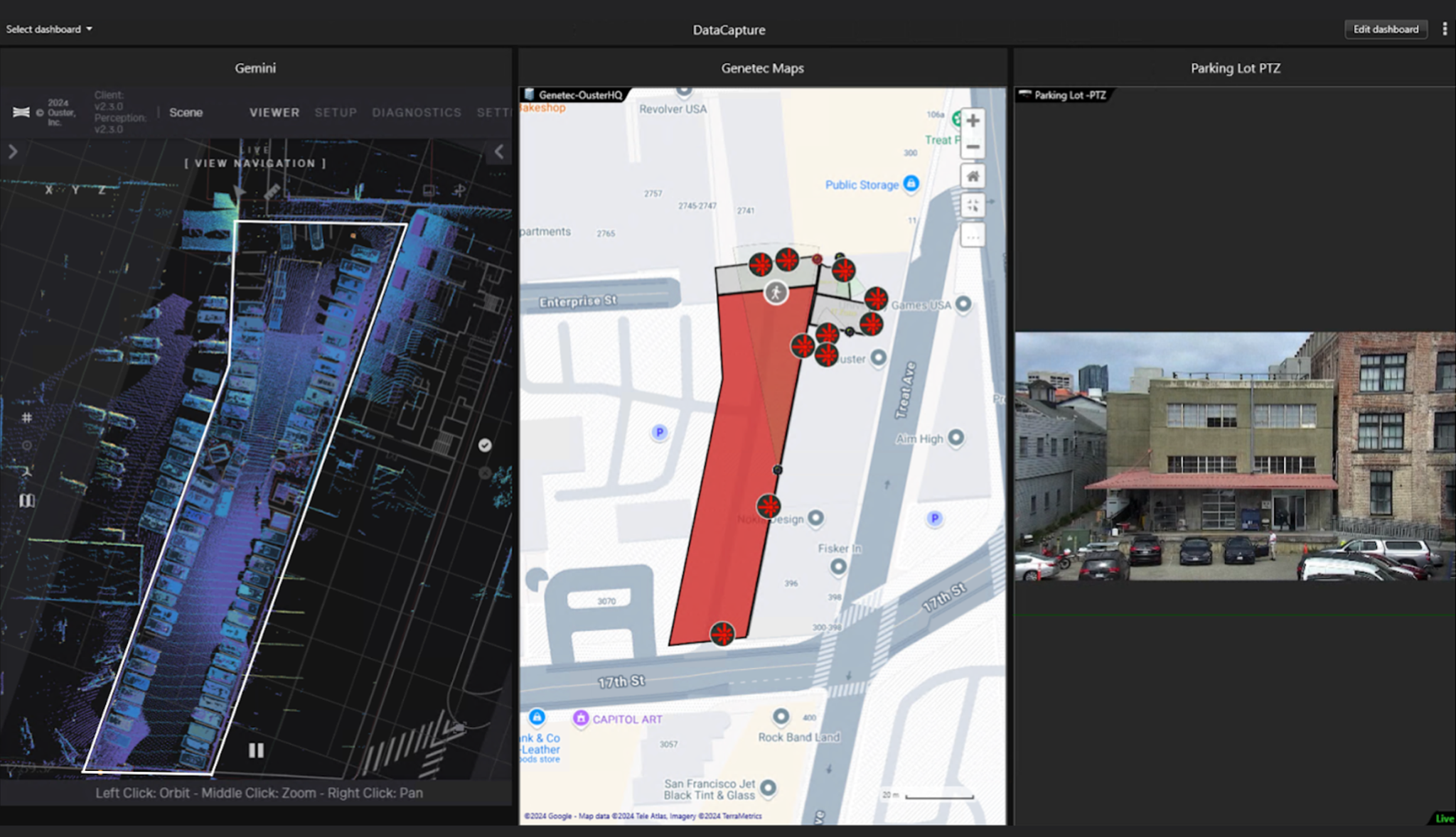Toggle the grid hash icon

(27, 418)
